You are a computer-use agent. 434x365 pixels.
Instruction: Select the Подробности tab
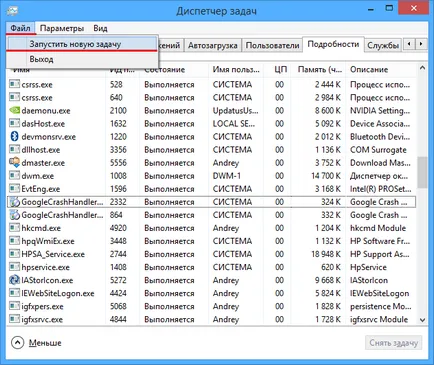[x=333, y=45]
